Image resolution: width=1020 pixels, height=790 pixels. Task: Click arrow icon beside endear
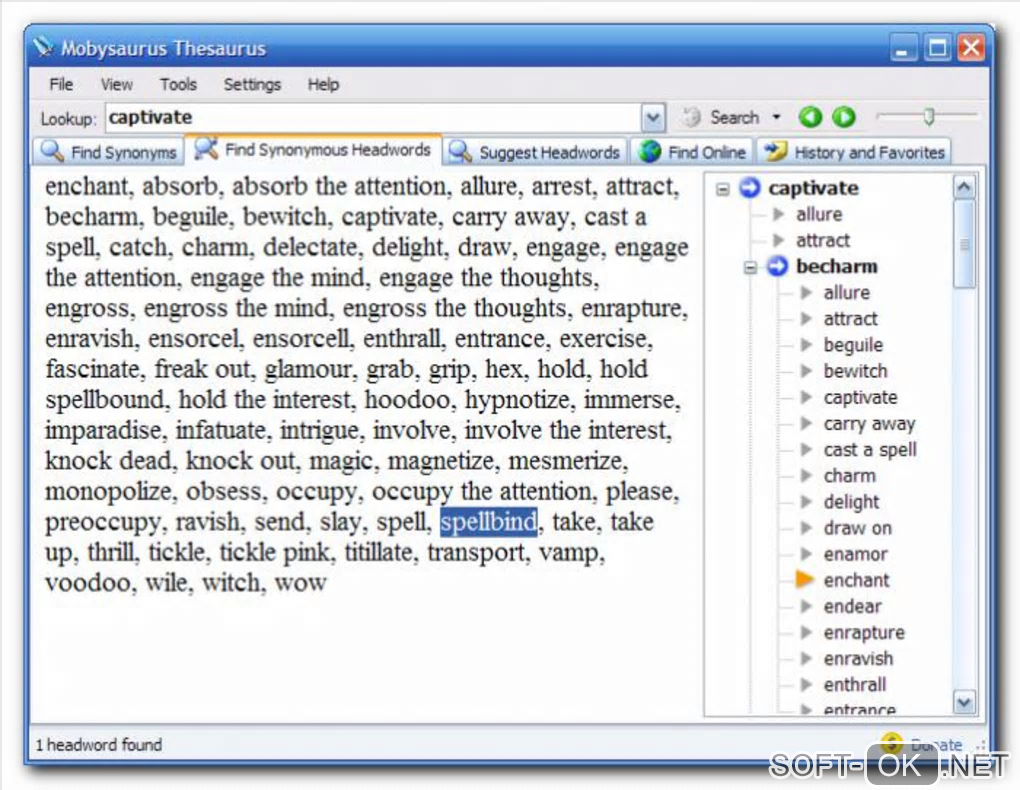(x=806, y=606)
